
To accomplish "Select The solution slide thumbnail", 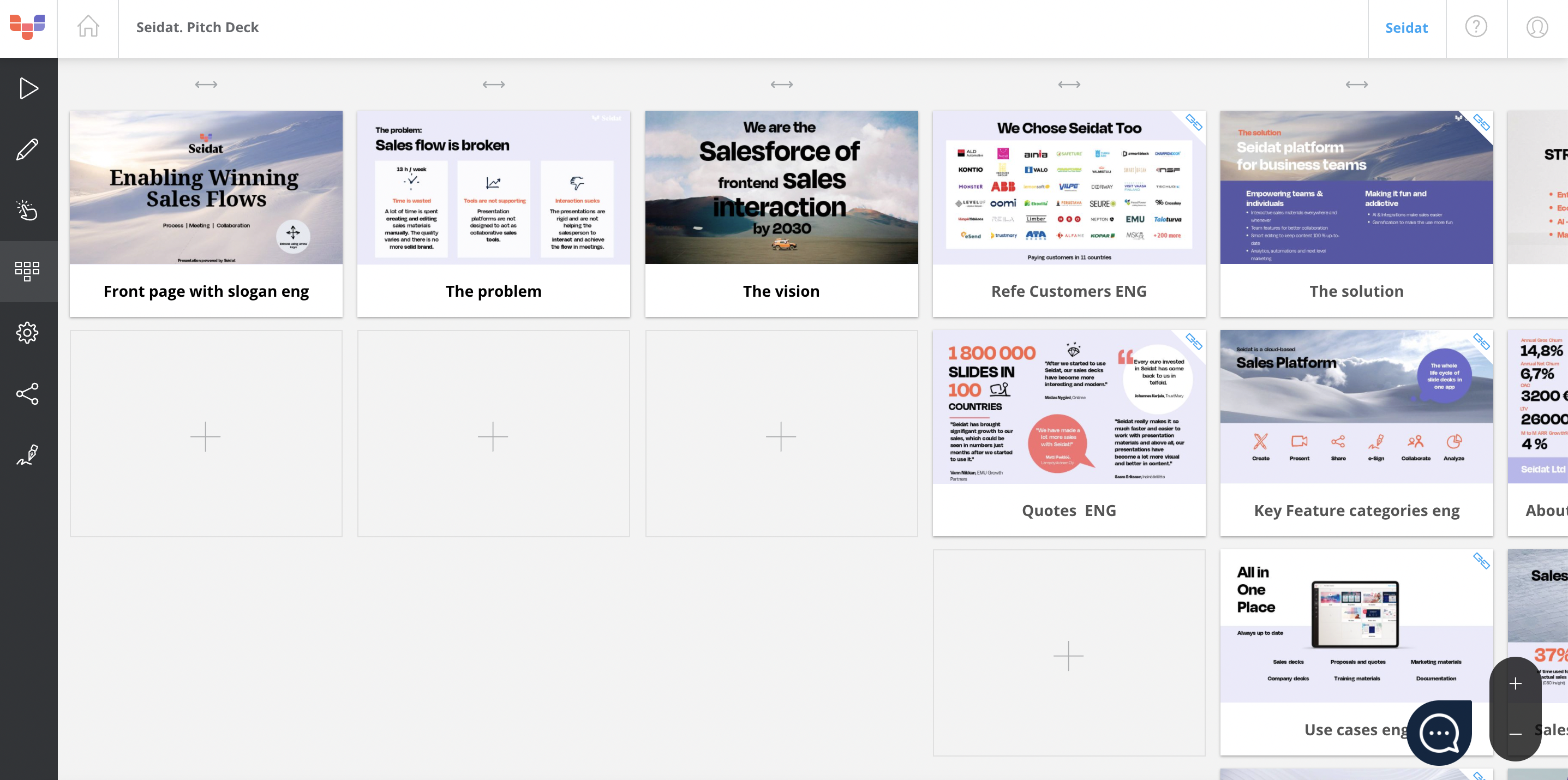I will click(x=1357, y=188).
